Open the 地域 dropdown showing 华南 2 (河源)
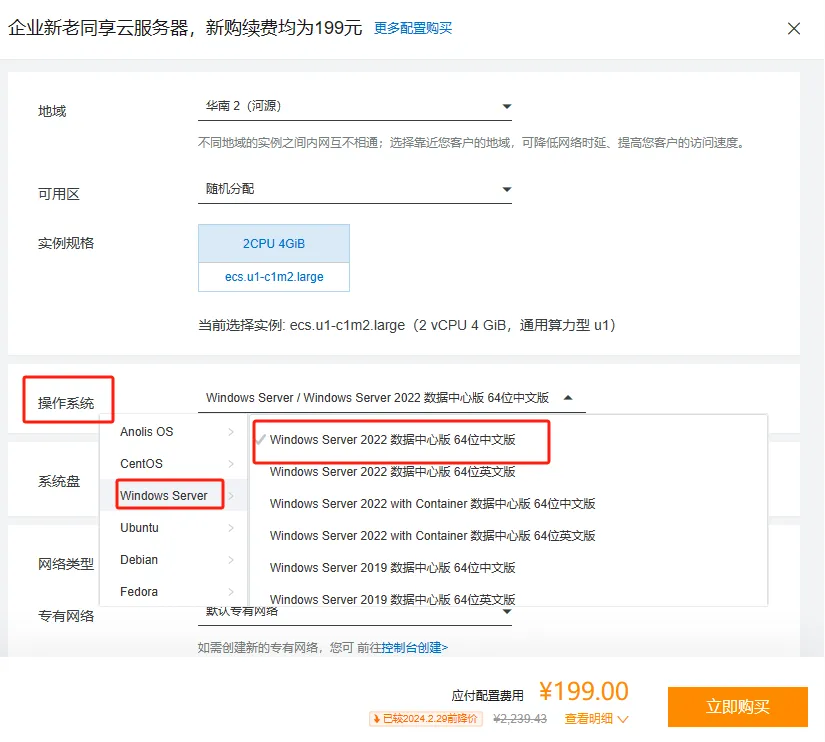 click(355, 106)
